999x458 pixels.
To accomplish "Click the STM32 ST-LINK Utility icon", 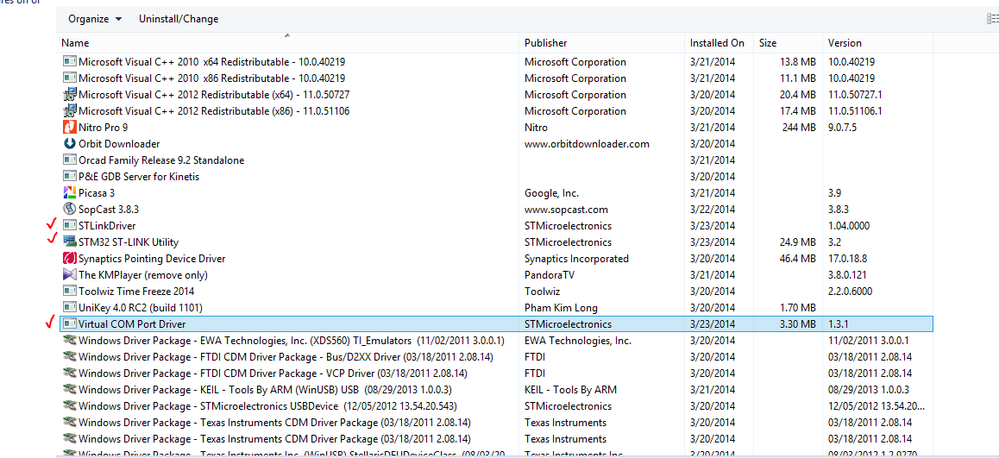I will [69, 242].
